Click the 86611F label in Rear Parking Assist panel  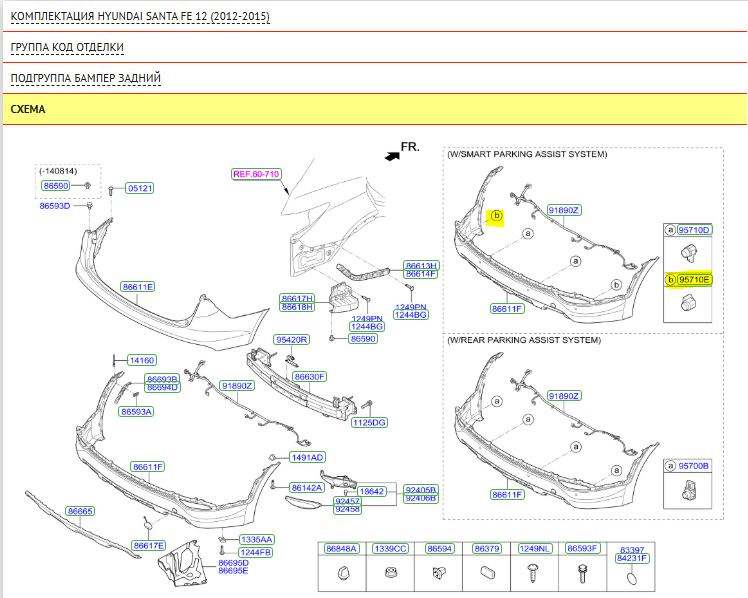point(507,495)
